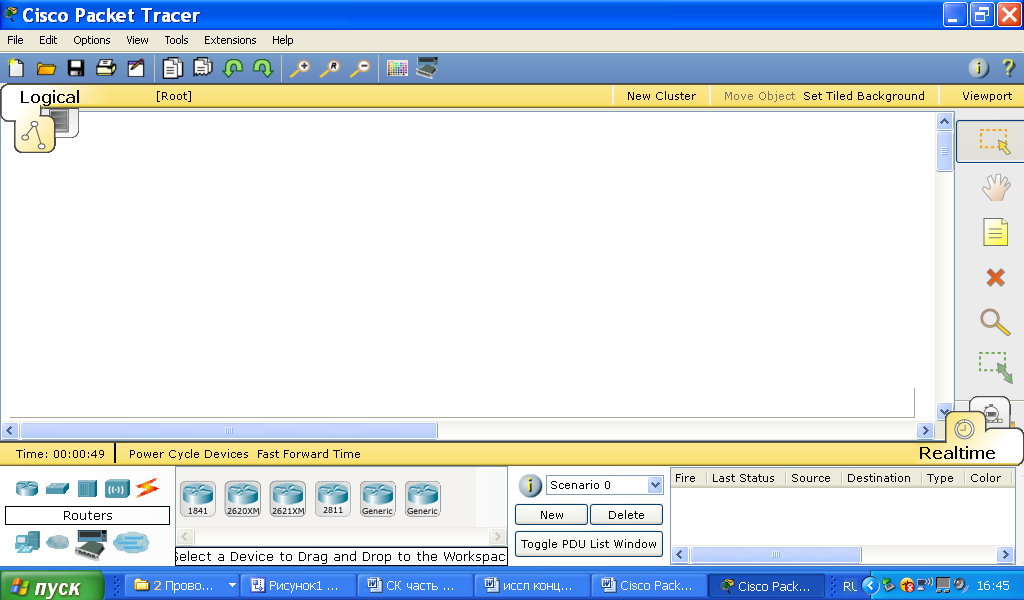The image size is (1024, 600).
Task: Open the File menu
Action: pyautogui.click(x=15, y=40)
